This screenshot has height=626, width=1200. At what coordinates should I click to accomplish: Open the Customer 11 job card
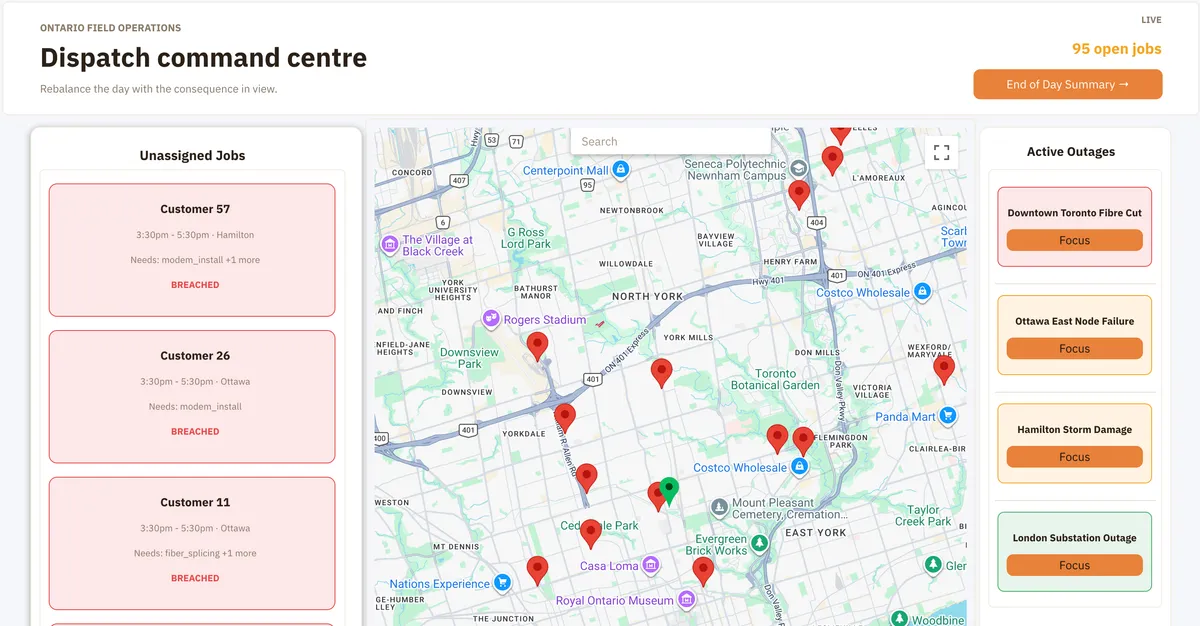[192, 543]
